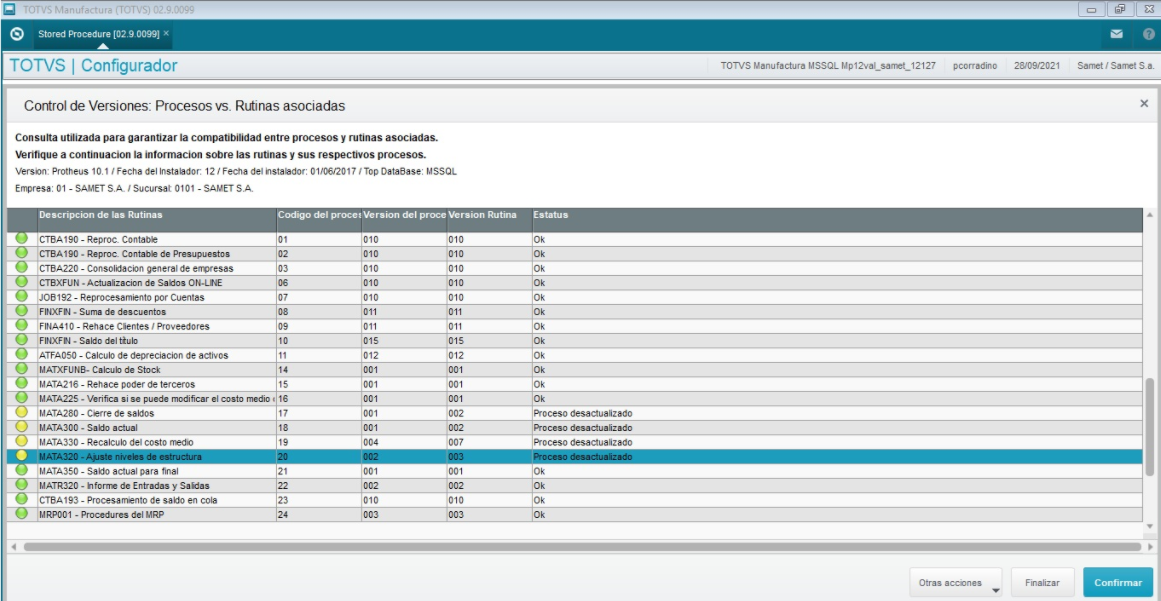1161x601 pixels.
Task: Open the Otras acciones dropdown
Action: coord(955,582)
